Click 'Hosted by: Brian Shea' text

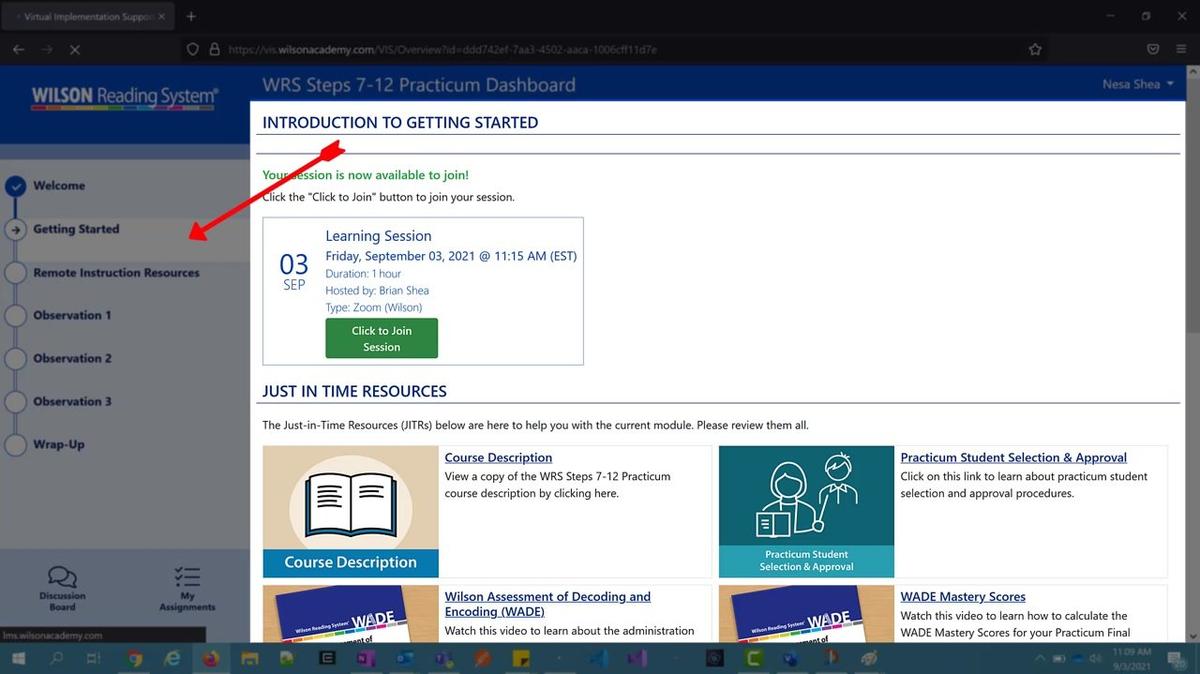click(377, 291)
